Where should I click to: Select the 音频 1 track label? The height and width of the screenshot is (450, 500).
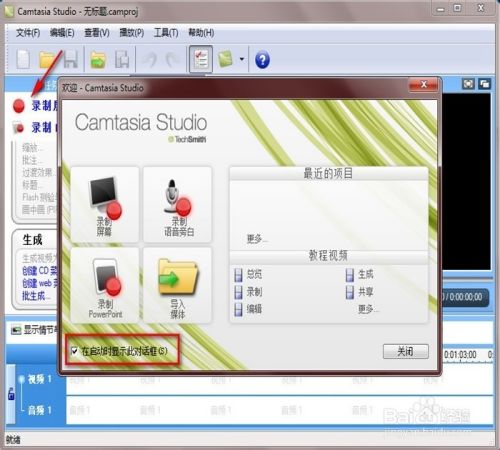click(40, 410)
